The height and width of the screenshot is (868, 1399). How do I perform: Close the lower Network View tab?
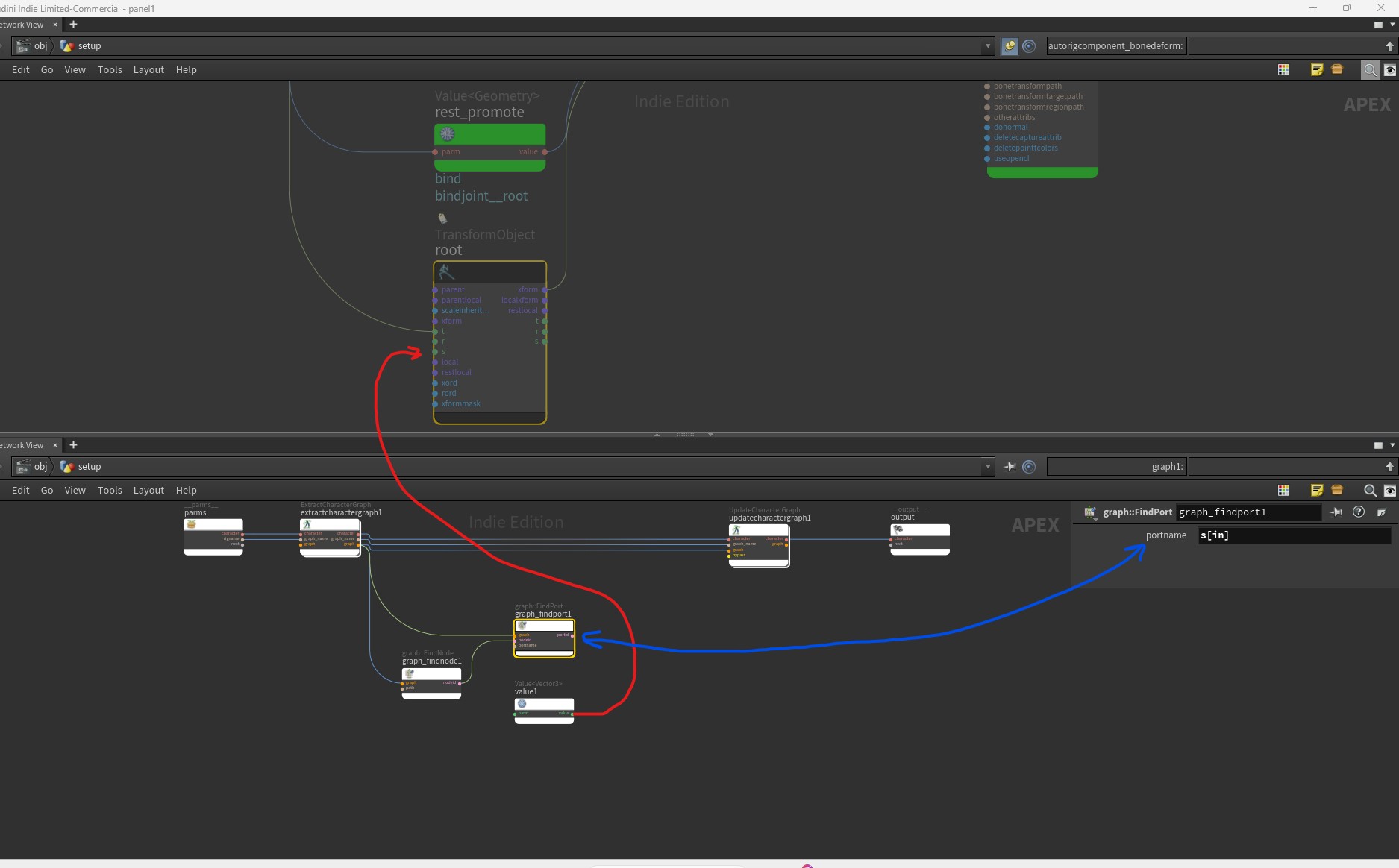55,445
